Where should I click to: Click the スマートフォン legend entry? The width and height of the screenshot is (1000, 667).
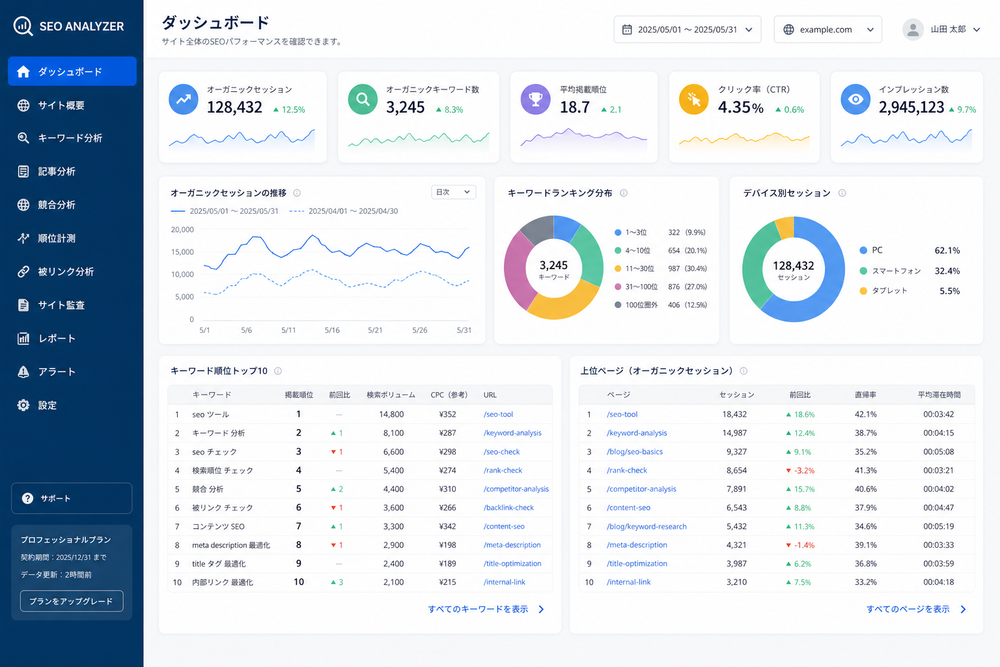tap(909, 271)
